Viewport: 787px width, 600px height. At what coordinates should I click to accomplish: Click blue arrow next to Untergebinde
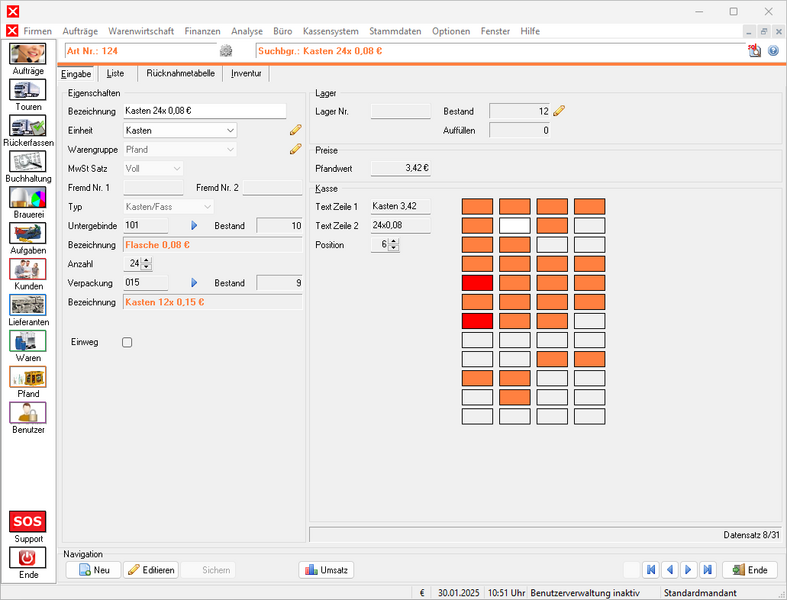195,226
